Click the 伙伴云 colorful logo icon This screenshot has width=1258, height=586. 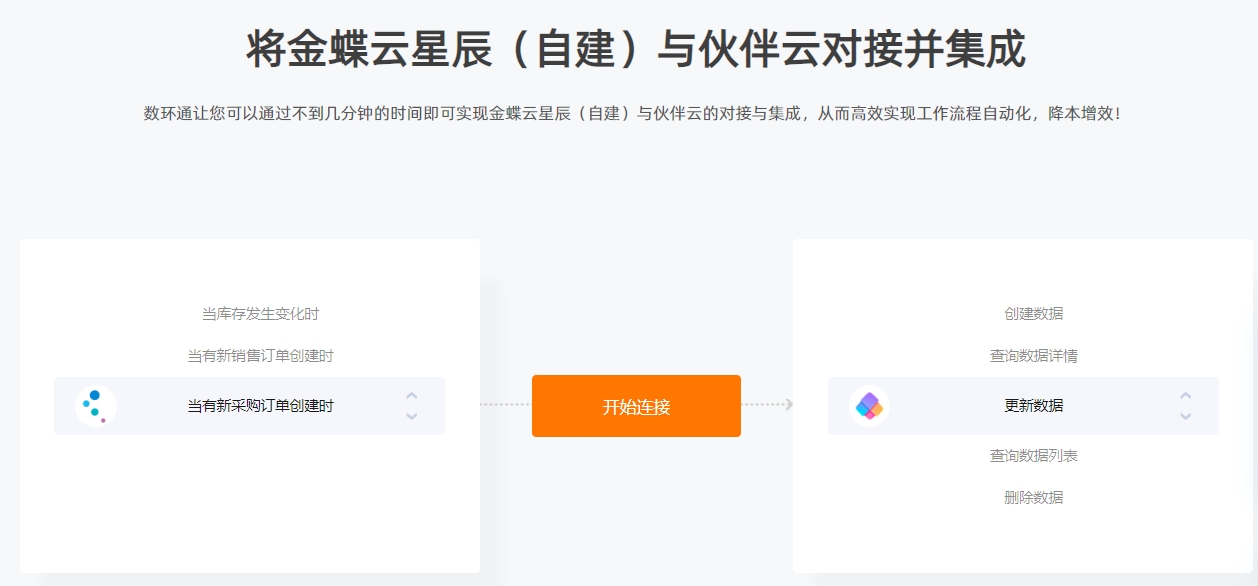[x=869, y=406]
